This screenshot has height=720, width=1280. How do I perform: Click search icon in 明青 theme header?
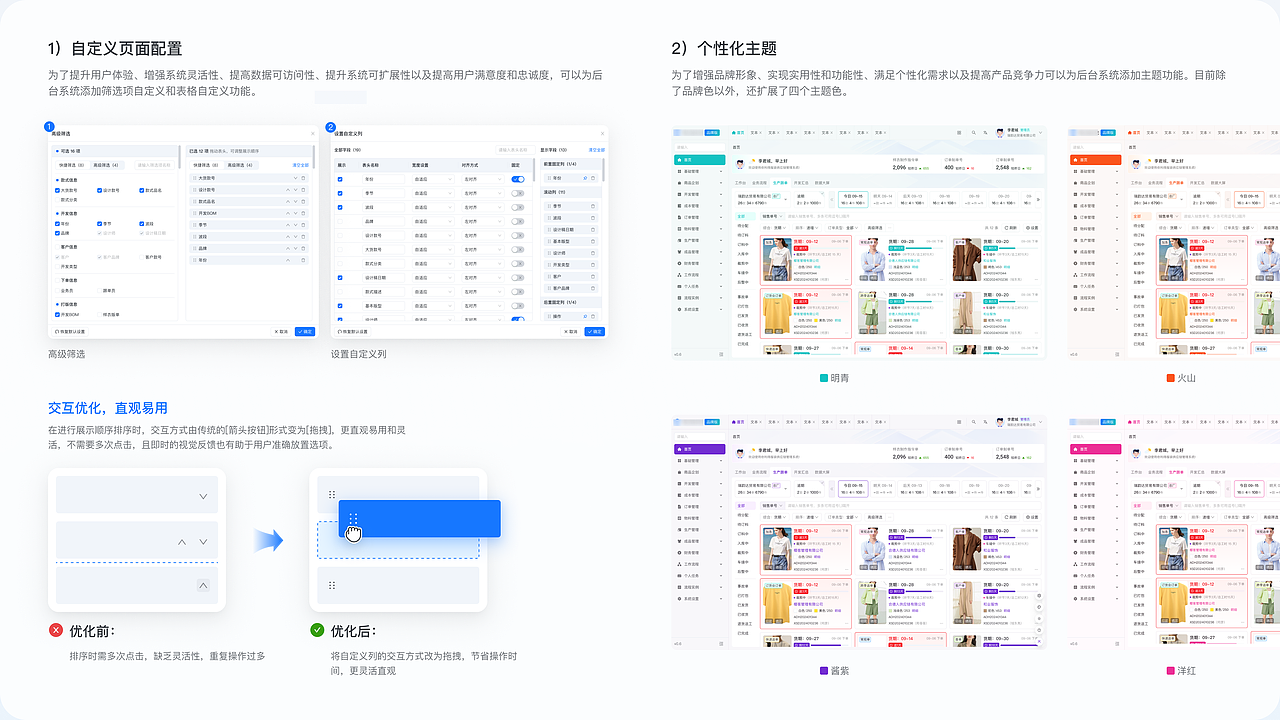point(974,133)
